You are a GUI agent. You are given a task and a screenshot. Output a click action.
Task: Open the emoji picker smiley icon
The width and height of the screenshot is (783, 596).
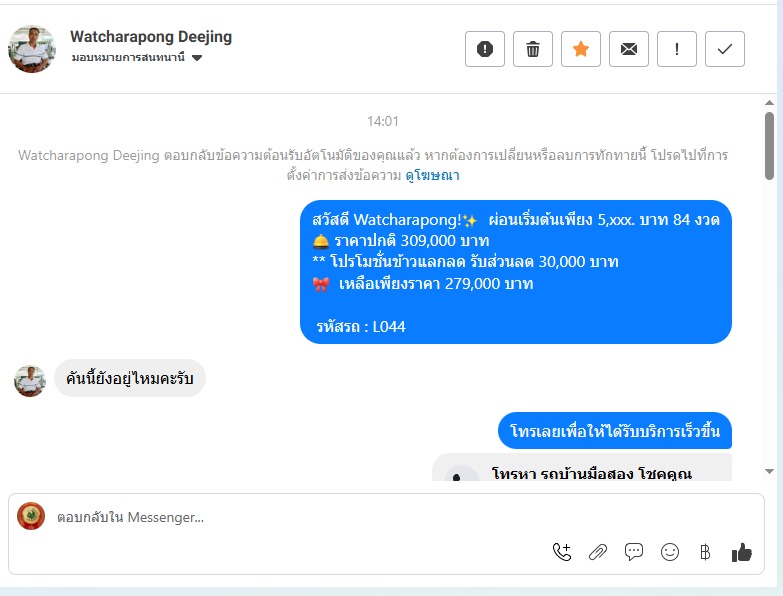[670, 552]
